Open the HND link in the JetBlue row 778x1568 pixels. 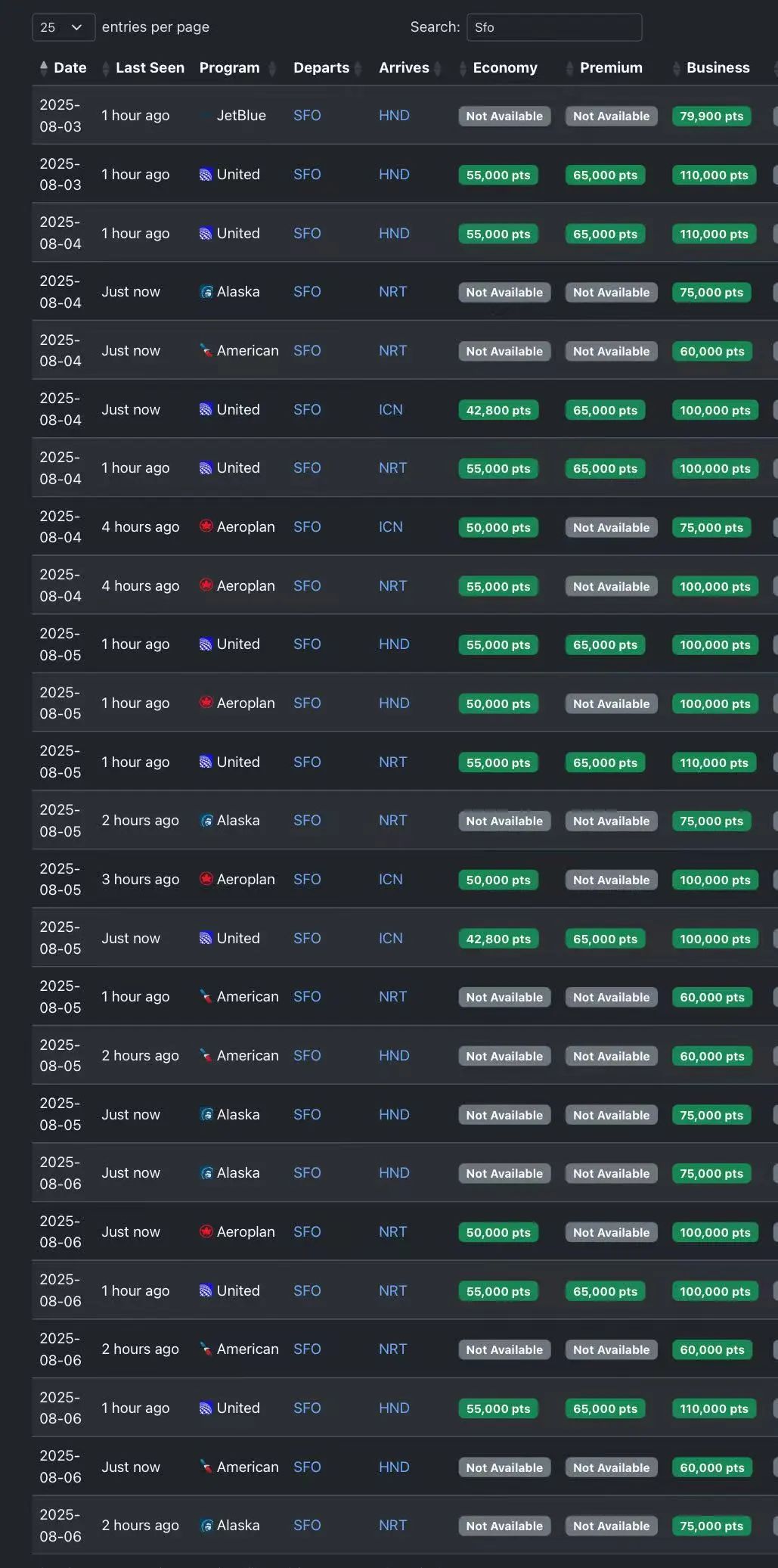coord(394,115)
